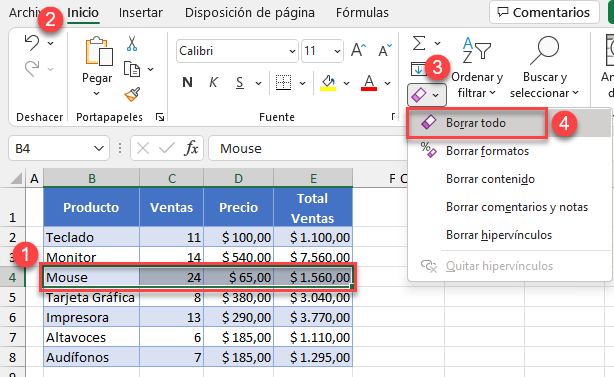This screenshot has height=377, width=614.
Task: Click the Teclado cell
Action: [92, 237]
